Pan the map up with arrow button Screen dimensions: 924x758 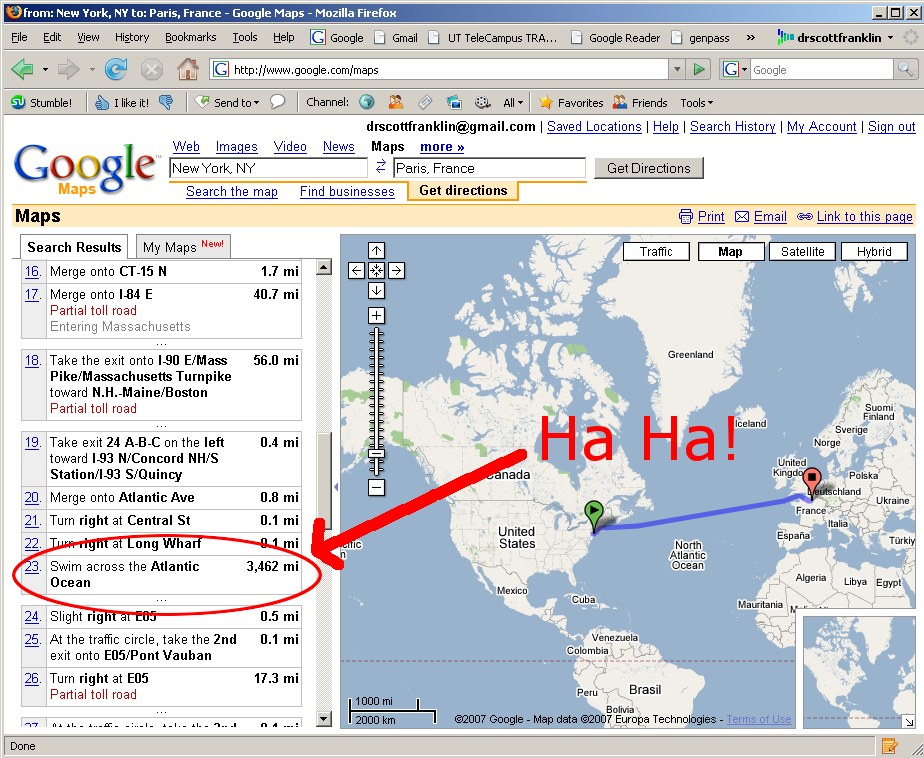[x=376, y=250]
